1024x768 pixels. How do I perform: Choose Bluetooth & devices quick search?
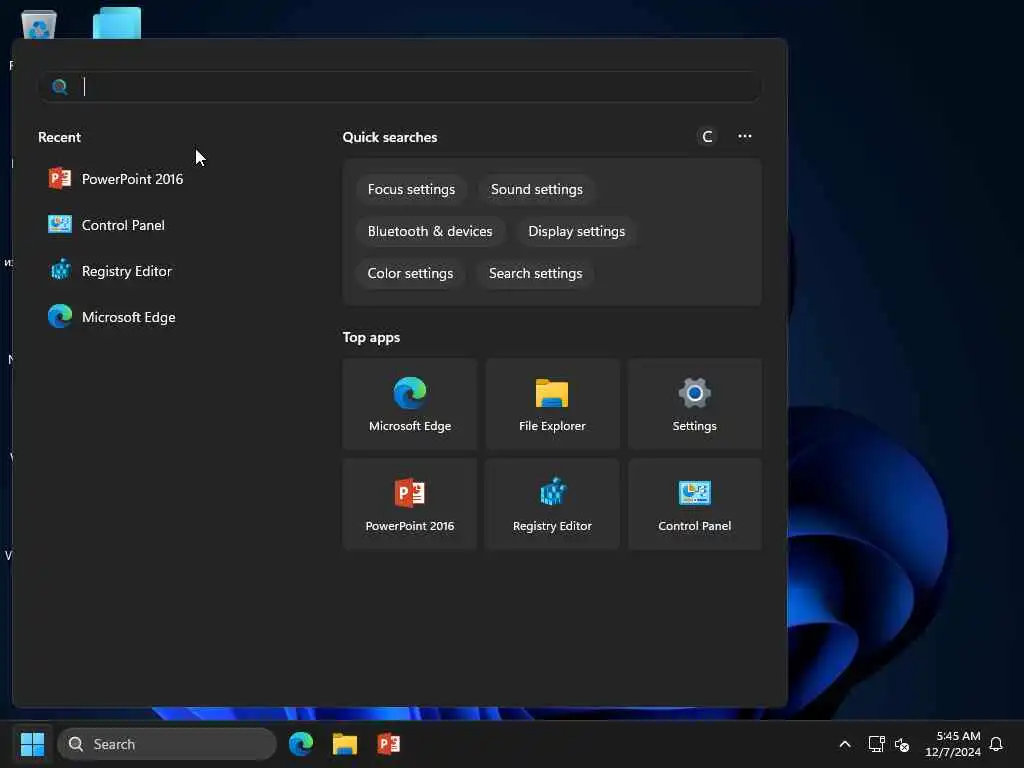coord(430,231)
